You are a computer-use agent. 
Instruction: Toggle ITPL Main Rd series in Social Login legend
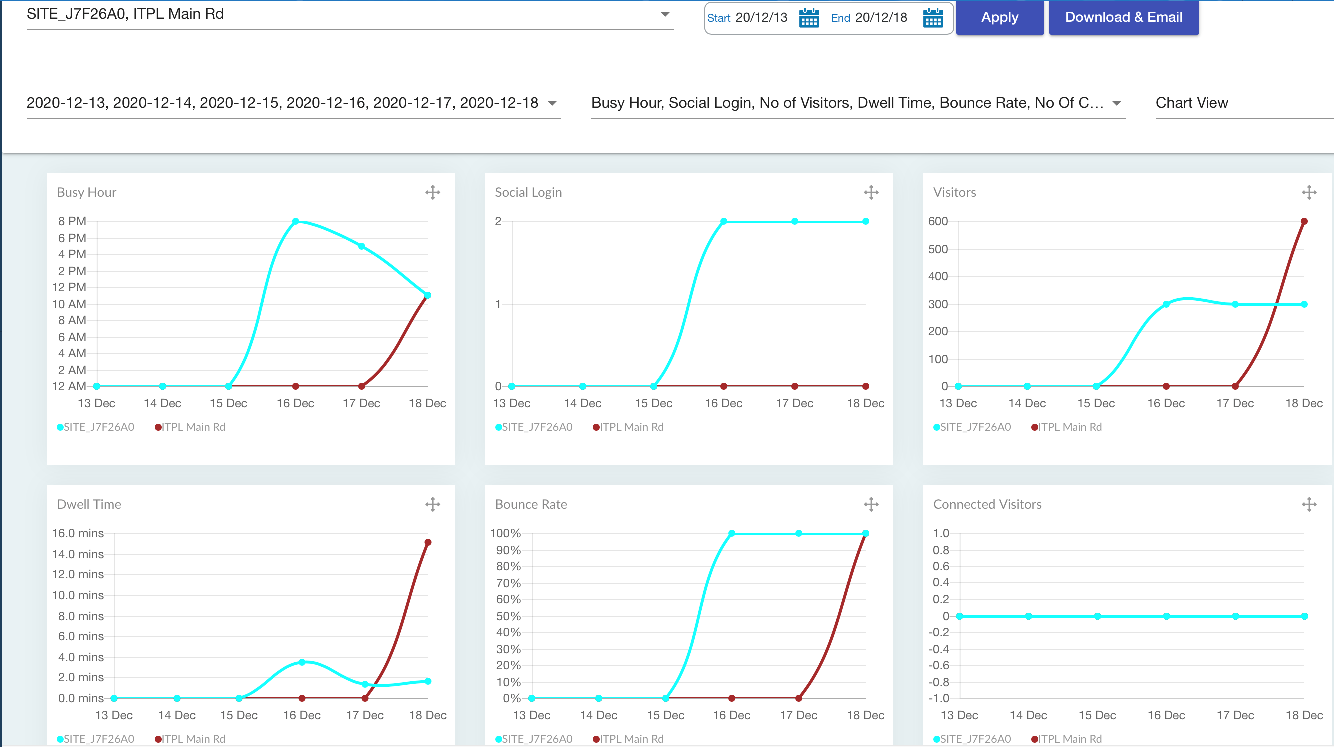coord(629,427)
